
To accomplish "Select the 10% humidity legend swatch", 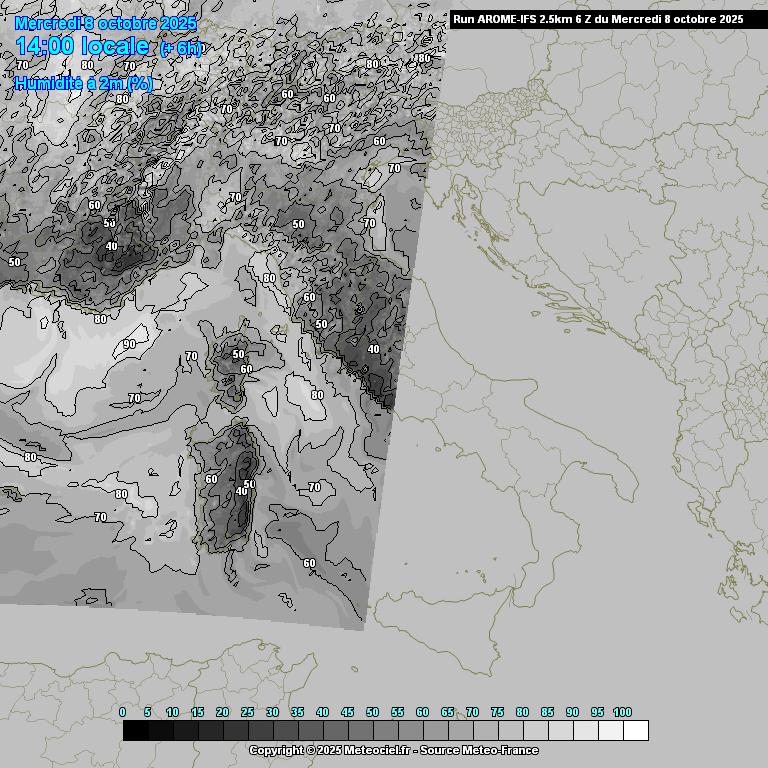I will [x=185, y=731].
